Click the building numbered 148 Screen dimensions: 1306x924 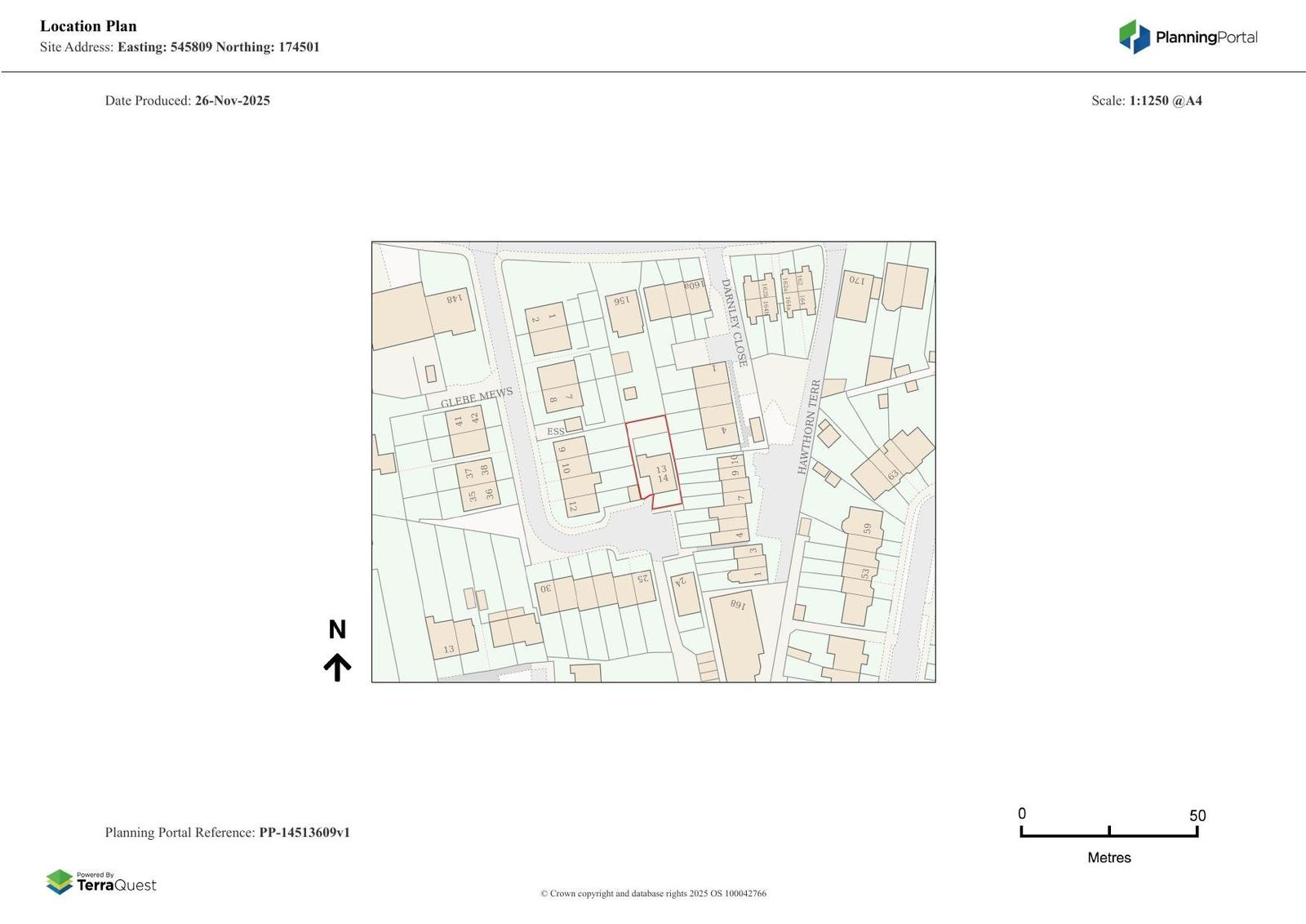point(422,316)
